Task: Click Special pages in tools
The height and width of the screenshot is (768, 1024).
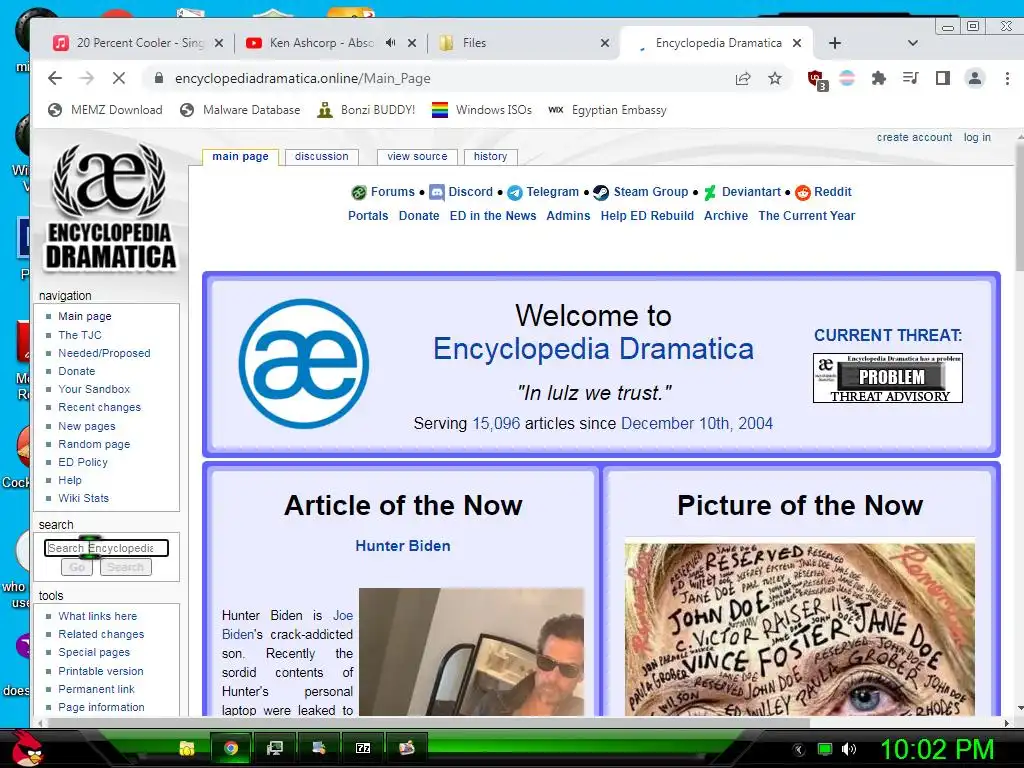Action: [x=94, y=652]
